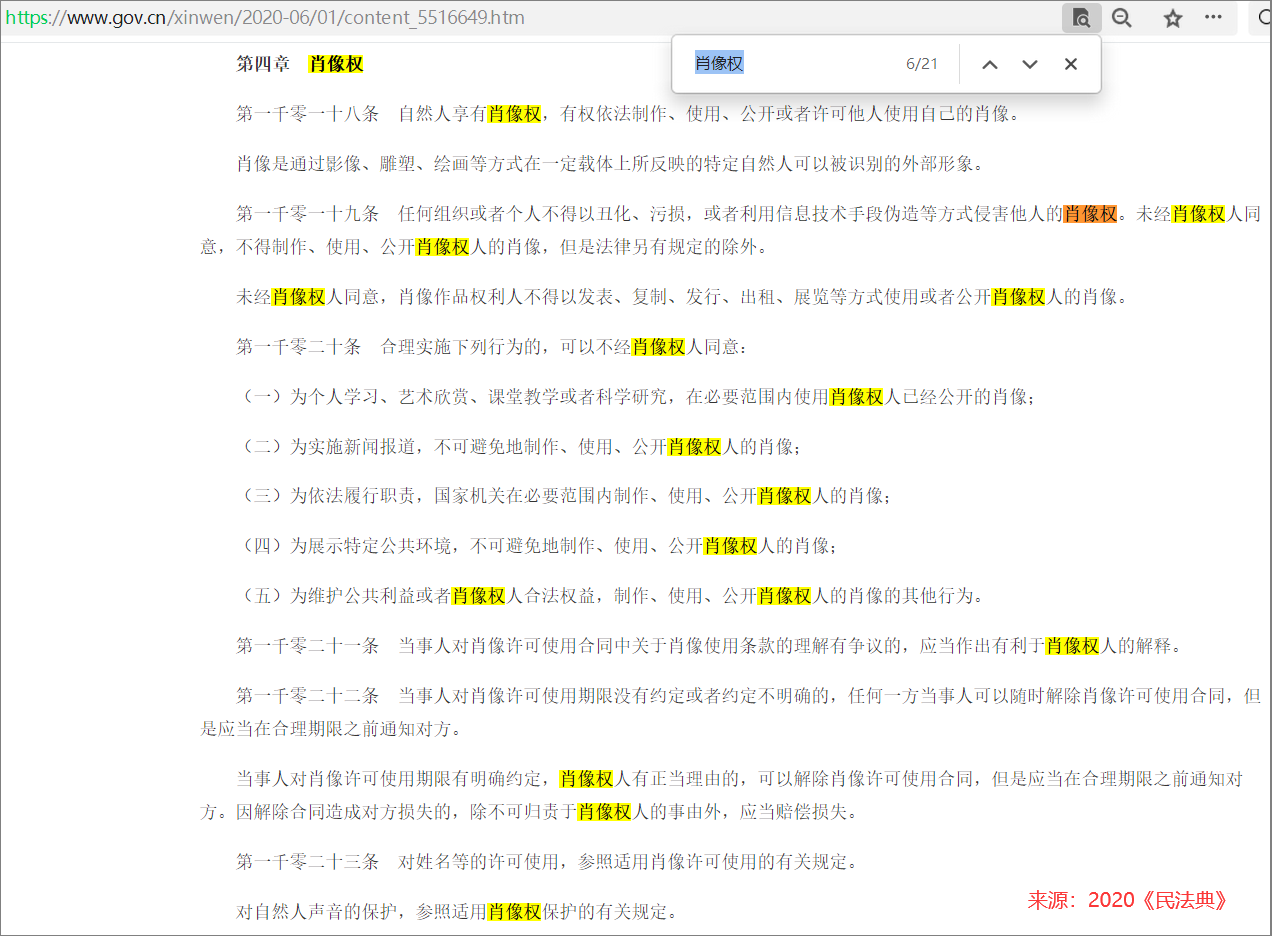Bookmark this page using the star icon

tap(1171, 18)
